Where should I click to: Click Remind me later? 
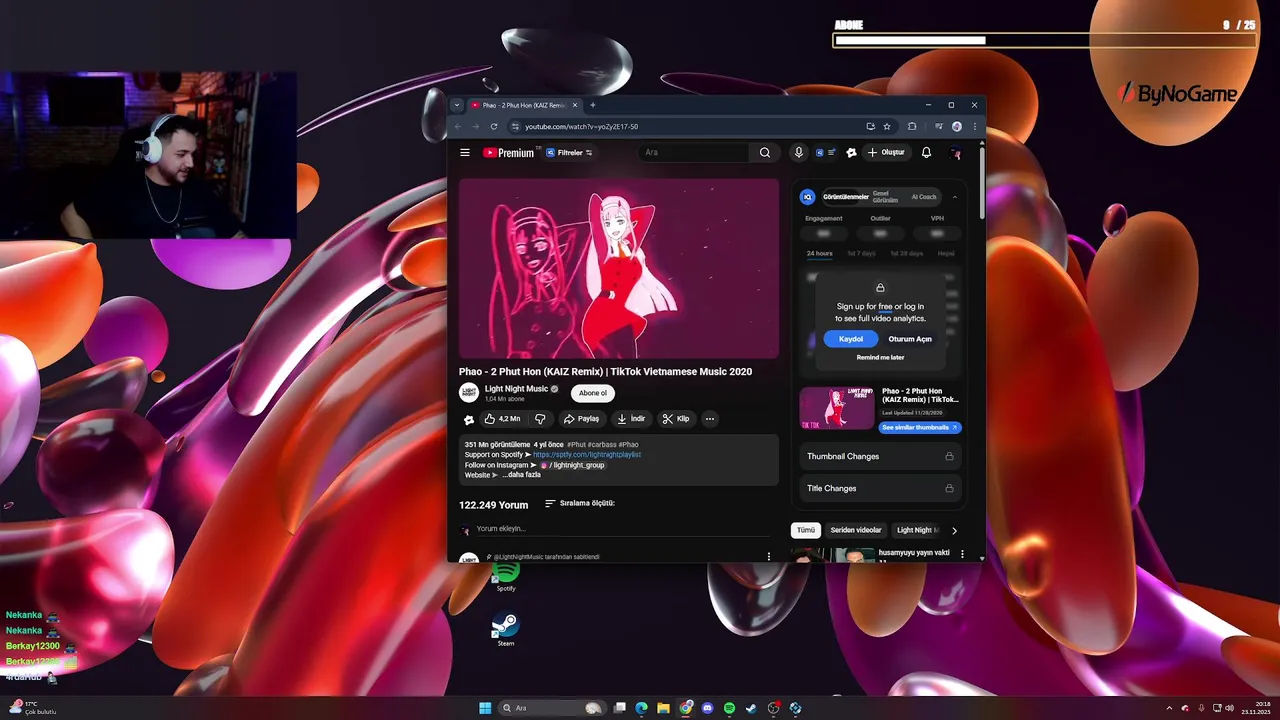[x=880, y=357]
